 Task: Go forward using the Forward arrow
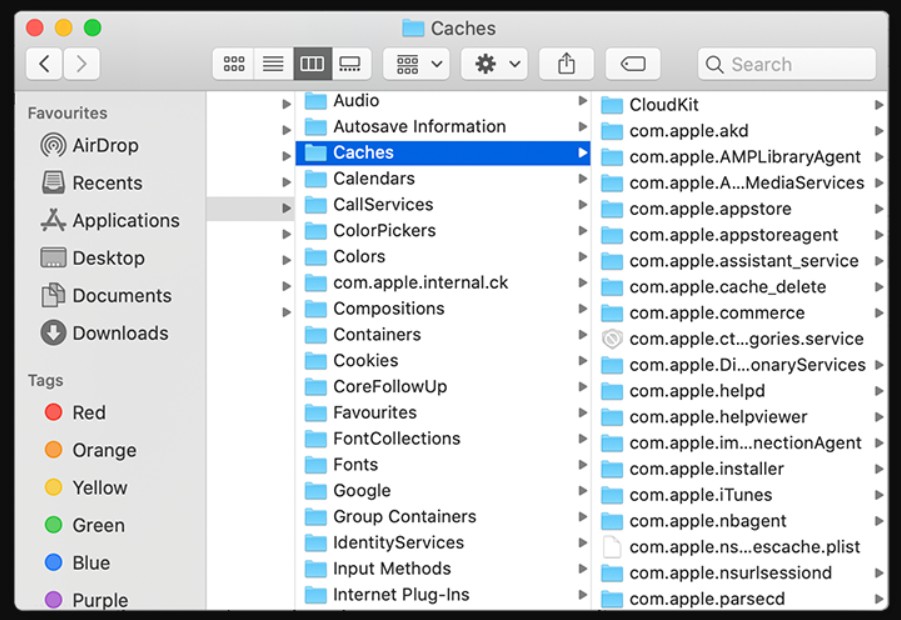(x=81, y=63)
